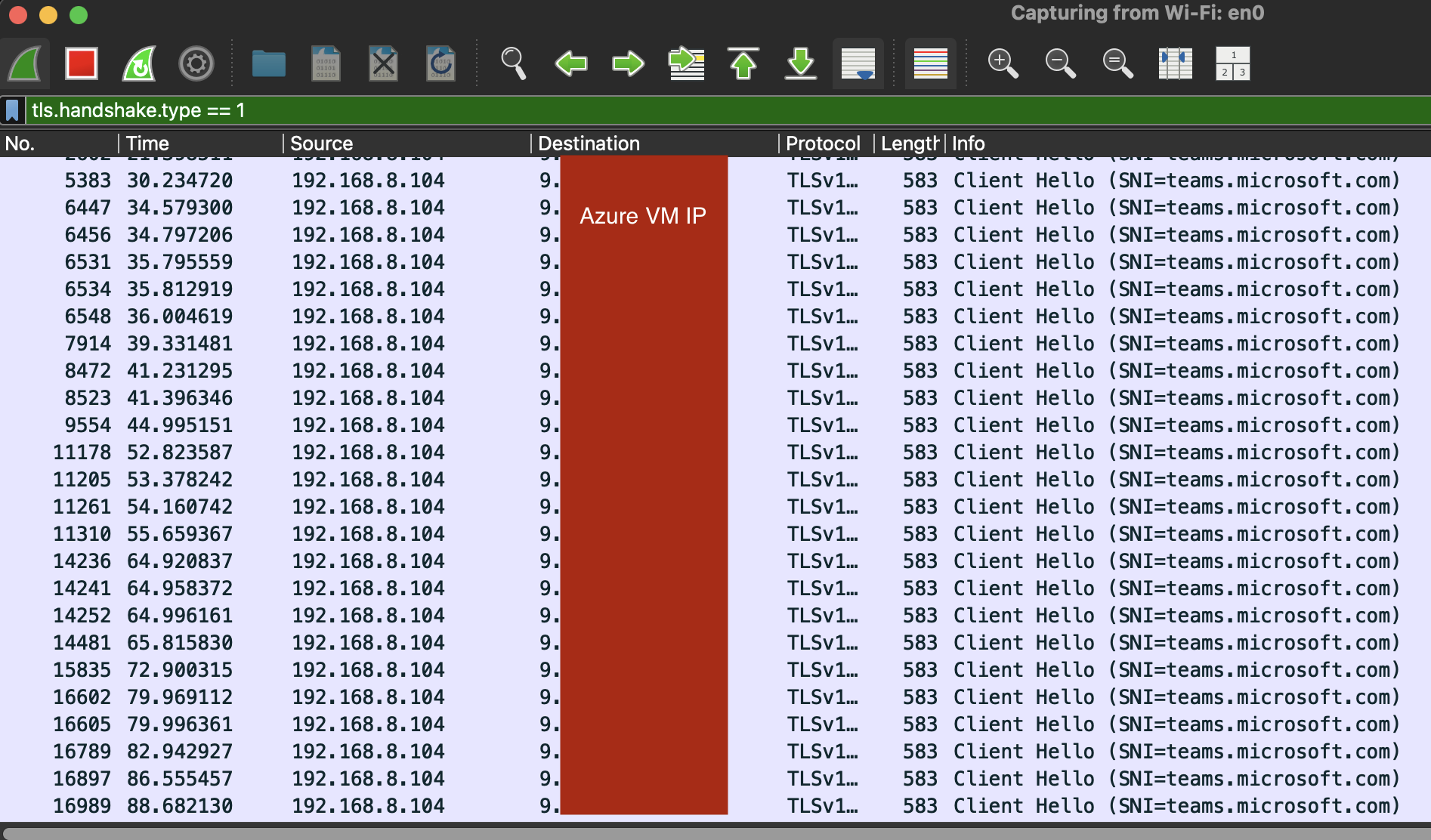Jump to the last packet
Screen dimensions: 1431x840
point(801,63)
